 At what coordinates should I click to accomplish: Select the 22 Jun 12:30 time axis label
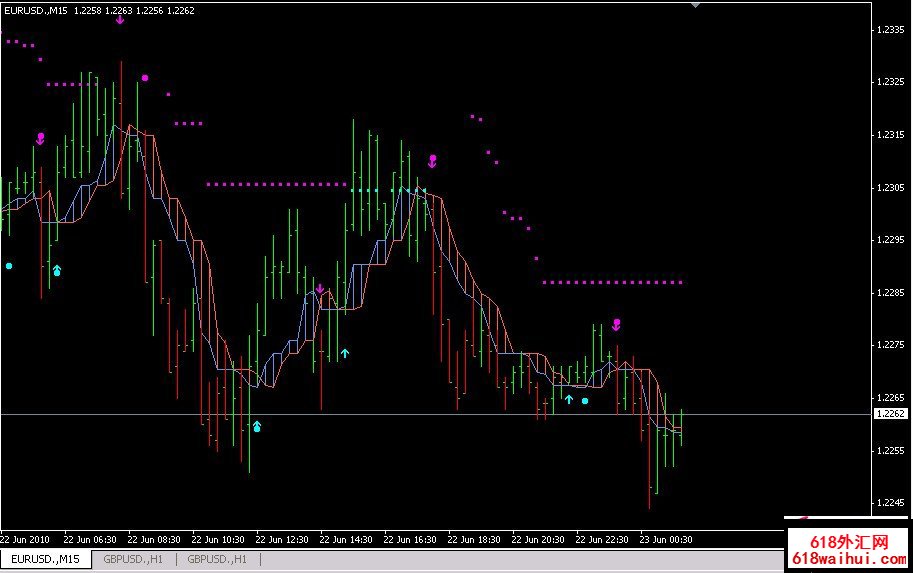click(282, 539)
